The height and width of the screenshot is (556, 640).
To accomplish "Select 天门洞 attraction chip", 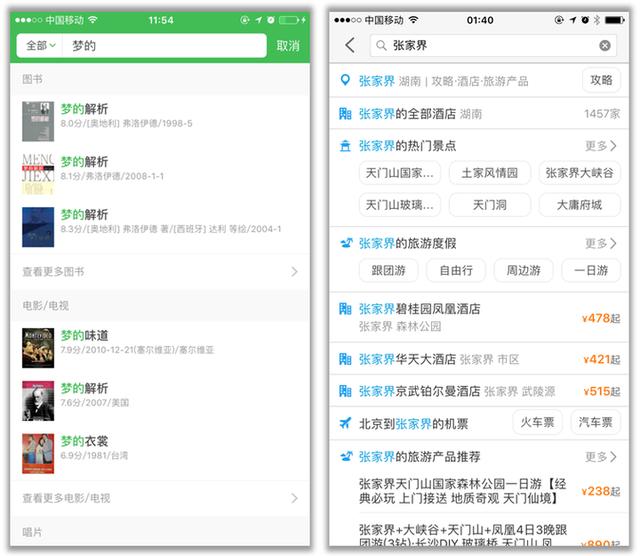I will pos(490,205).
